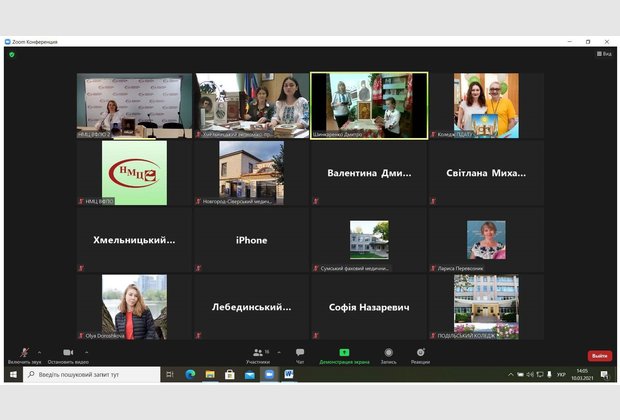Select Шинкаренко Дмитро's highlighted video tile
This screenshot has height=420, width=620.
[369, 104]
